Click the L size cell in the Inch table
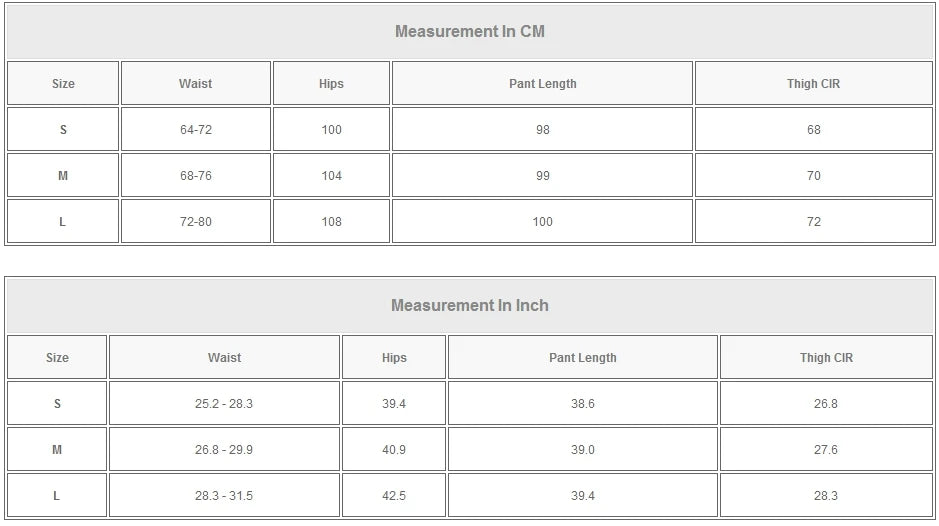The height and width of the screenshot is (526, 939). pyautogui.click(x=57, y=496)
